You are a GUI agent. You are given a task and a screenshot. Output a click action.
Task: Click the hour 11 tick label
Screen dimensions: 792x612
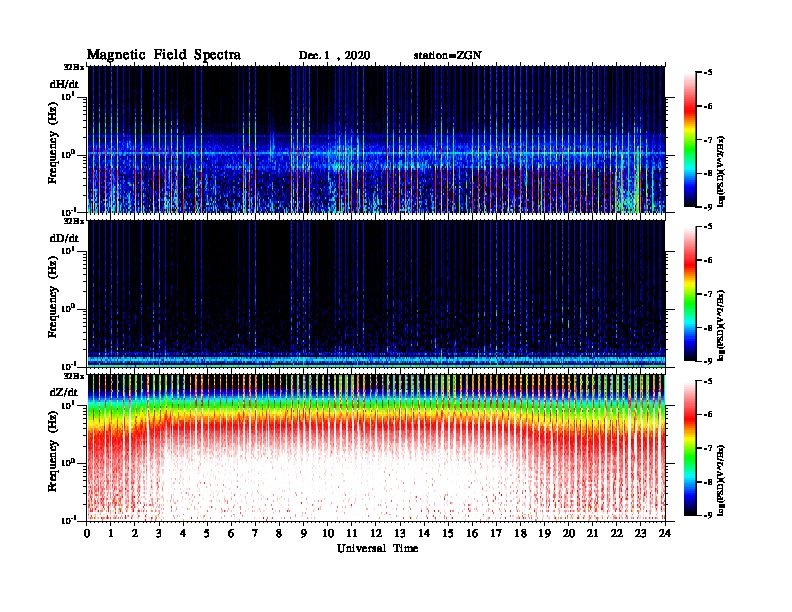(352, 534)
